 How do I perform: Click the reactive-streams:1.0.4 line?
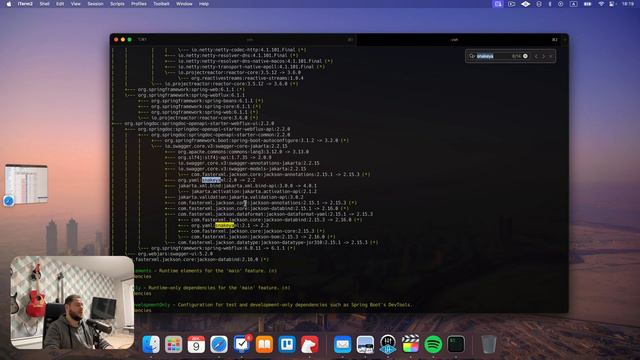point(247,78)
